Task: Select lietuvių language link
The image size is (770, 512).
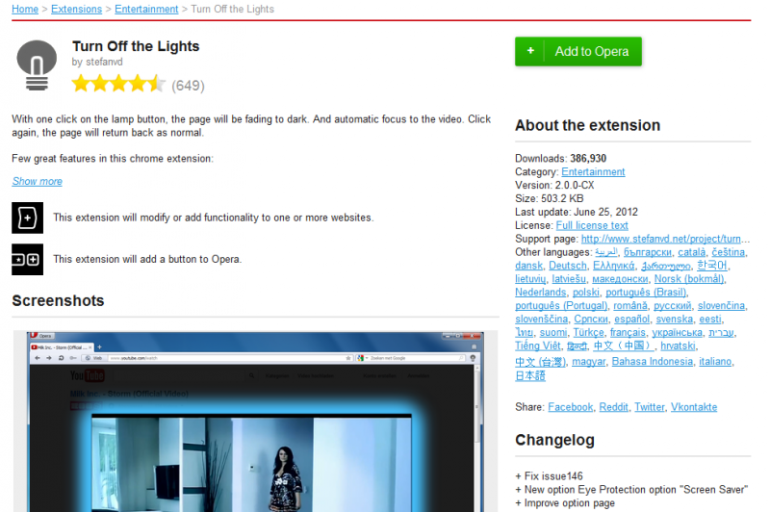Action: [x=530, y=279]
